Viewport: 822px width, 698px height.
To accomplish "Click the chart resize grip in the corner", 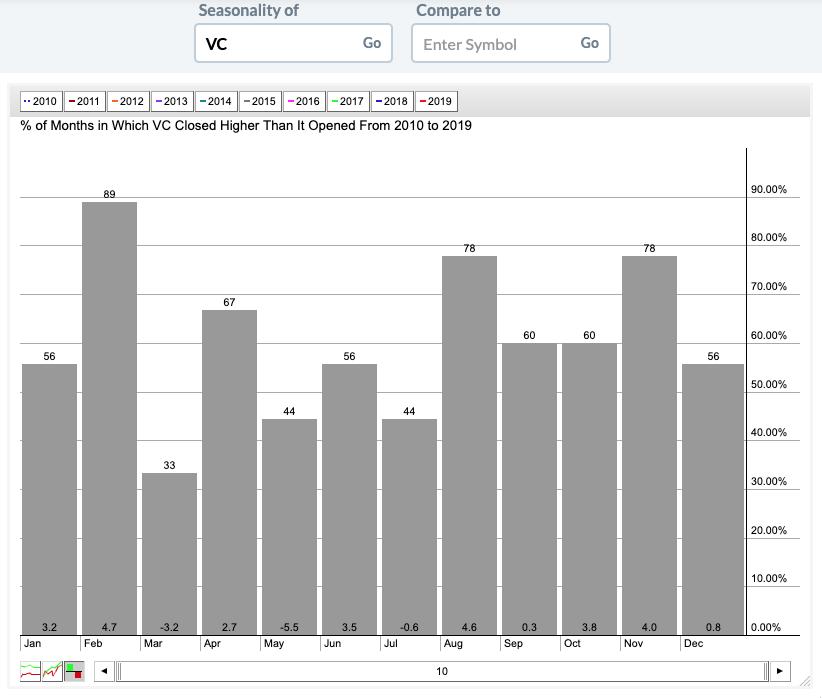I will point(805,681).
